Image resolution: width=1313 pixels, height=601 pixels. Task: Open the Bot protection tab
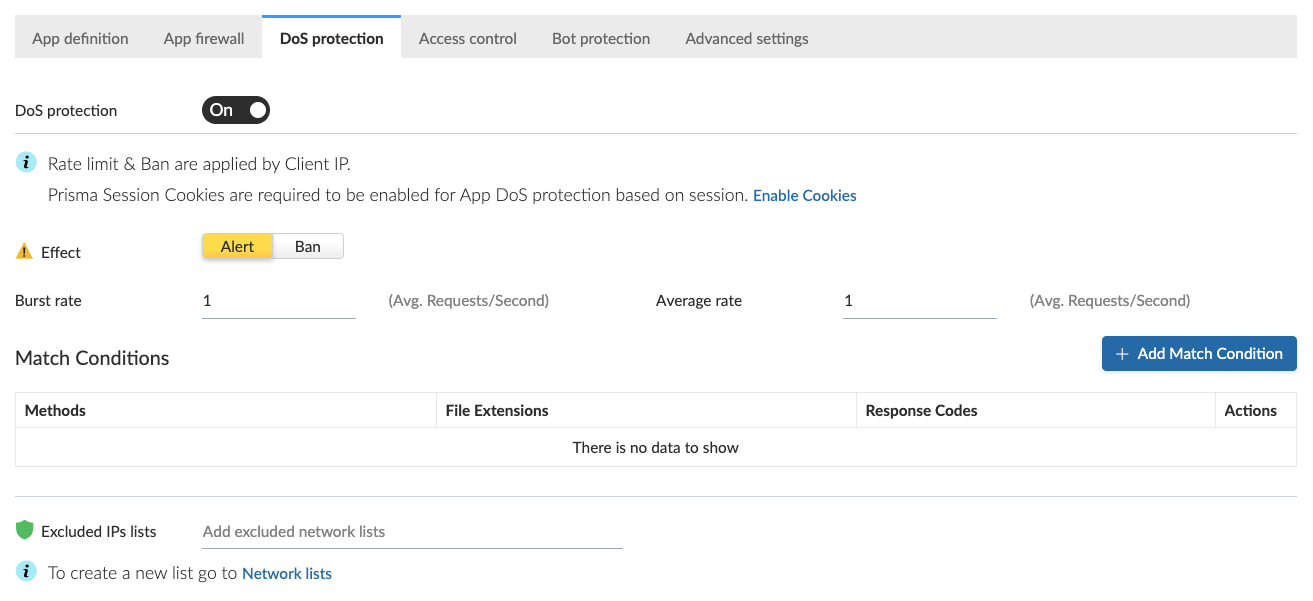pos(601,38)
